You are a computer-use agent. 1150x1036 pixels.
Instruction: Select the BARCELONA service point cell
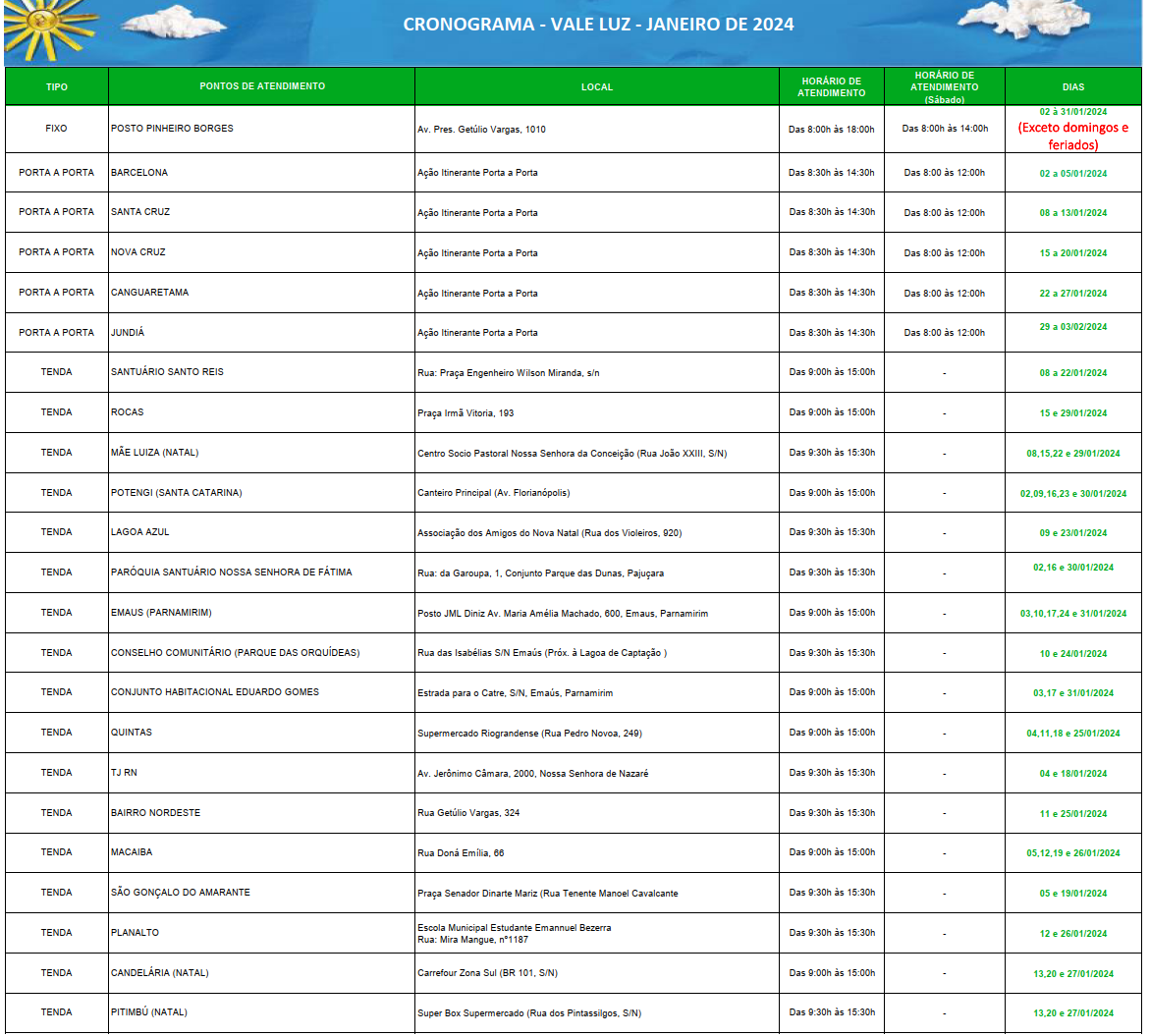point(139,173)
